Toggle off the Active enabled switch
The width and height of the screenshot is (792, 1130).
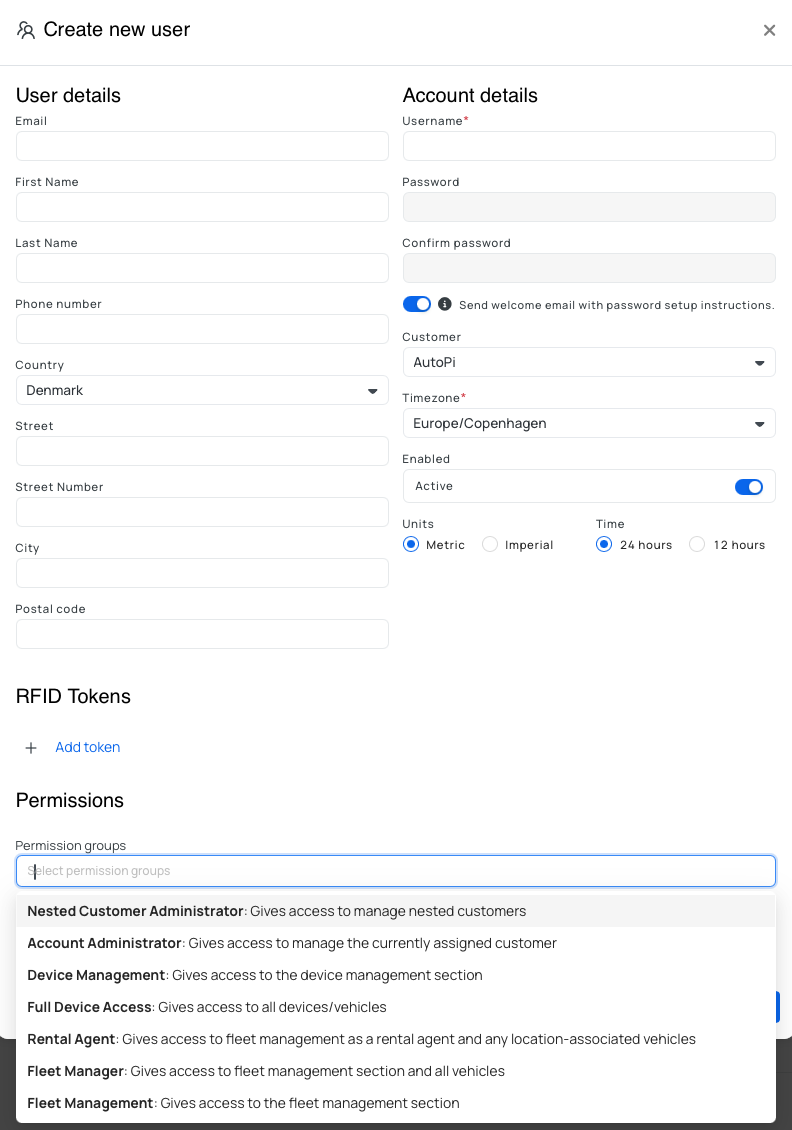749,486
